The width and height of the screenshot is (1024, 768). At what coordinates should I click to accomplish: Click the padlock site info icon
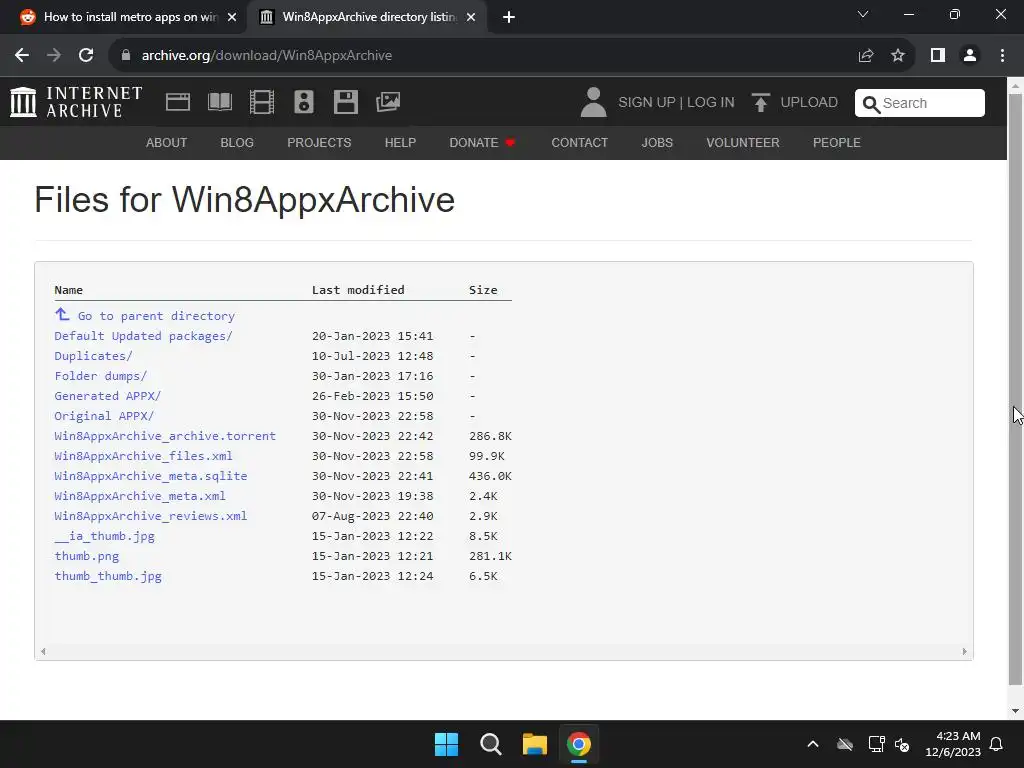[x=126, y=56]
